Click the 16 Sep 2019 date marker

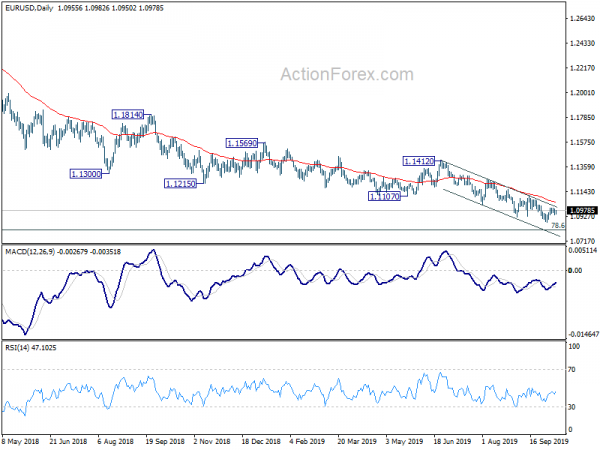[549, 441]
